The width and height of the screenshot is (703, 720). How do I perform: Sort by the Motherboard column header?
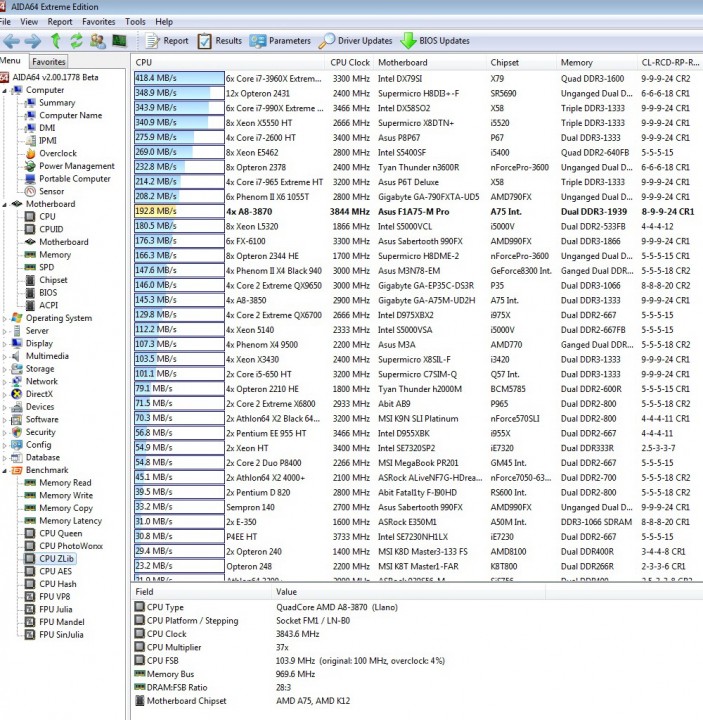(x=430, y=62)
